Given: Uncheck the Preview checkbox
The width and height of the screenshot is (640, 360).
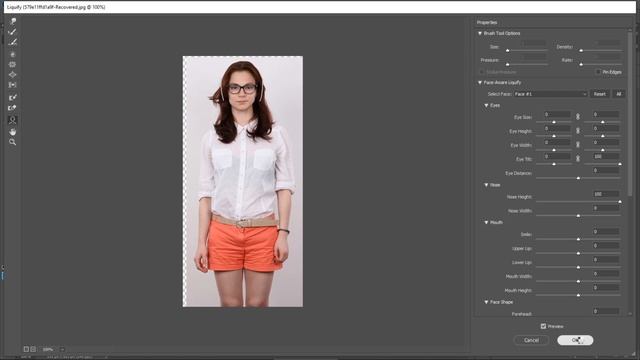Looking at the screenshot, I should (543, 326).
